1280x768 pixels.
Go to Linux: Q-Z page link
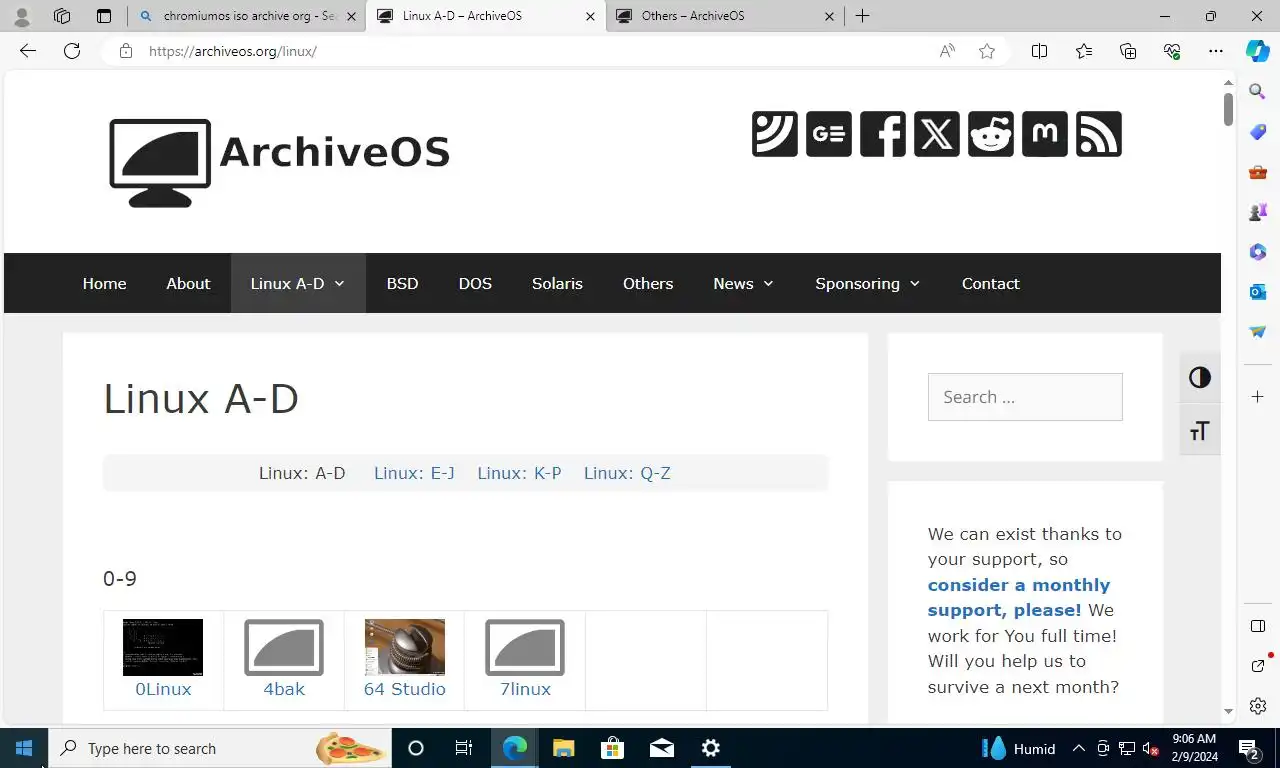pos(627,473)
